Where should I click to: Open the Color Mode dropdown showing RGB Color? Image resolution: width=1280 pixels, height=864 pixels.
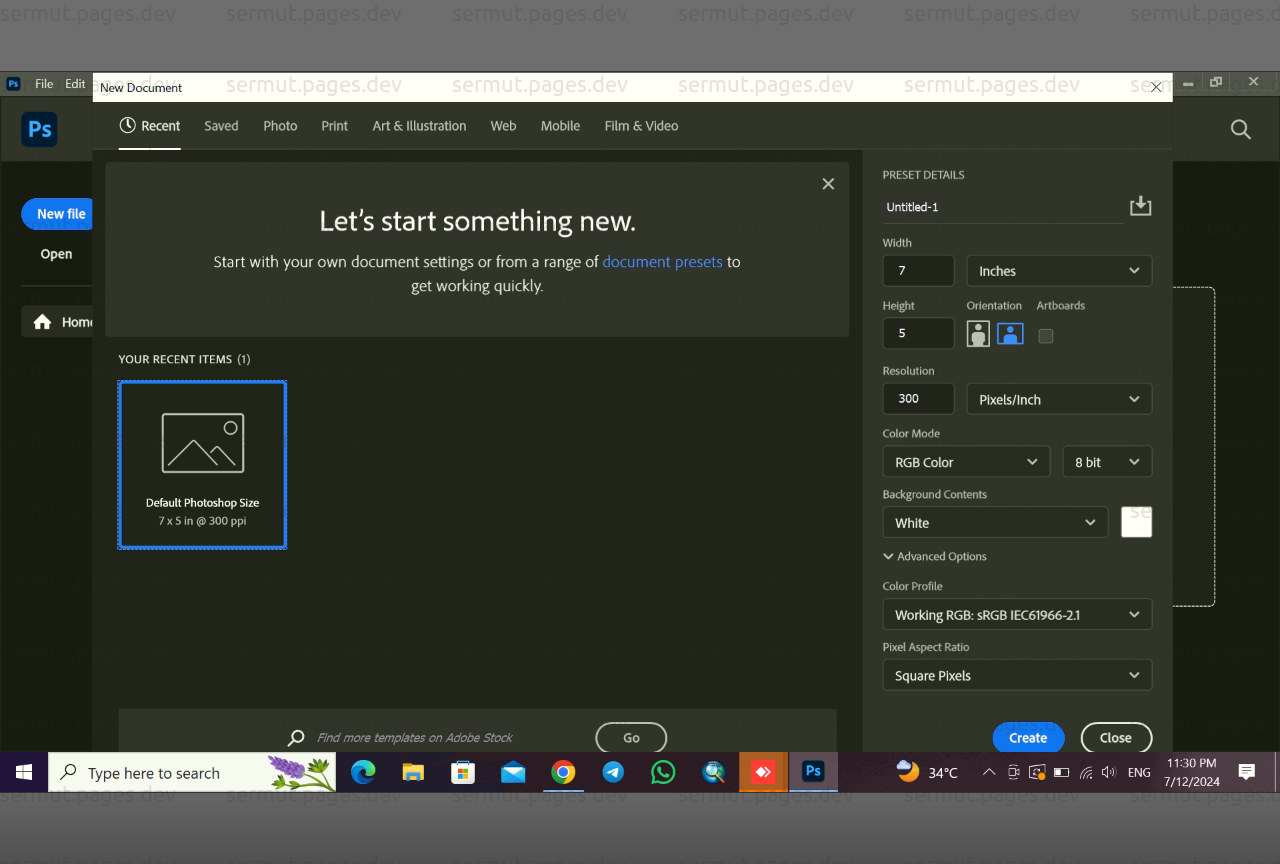pyautogui.click(x=966, y=461)
